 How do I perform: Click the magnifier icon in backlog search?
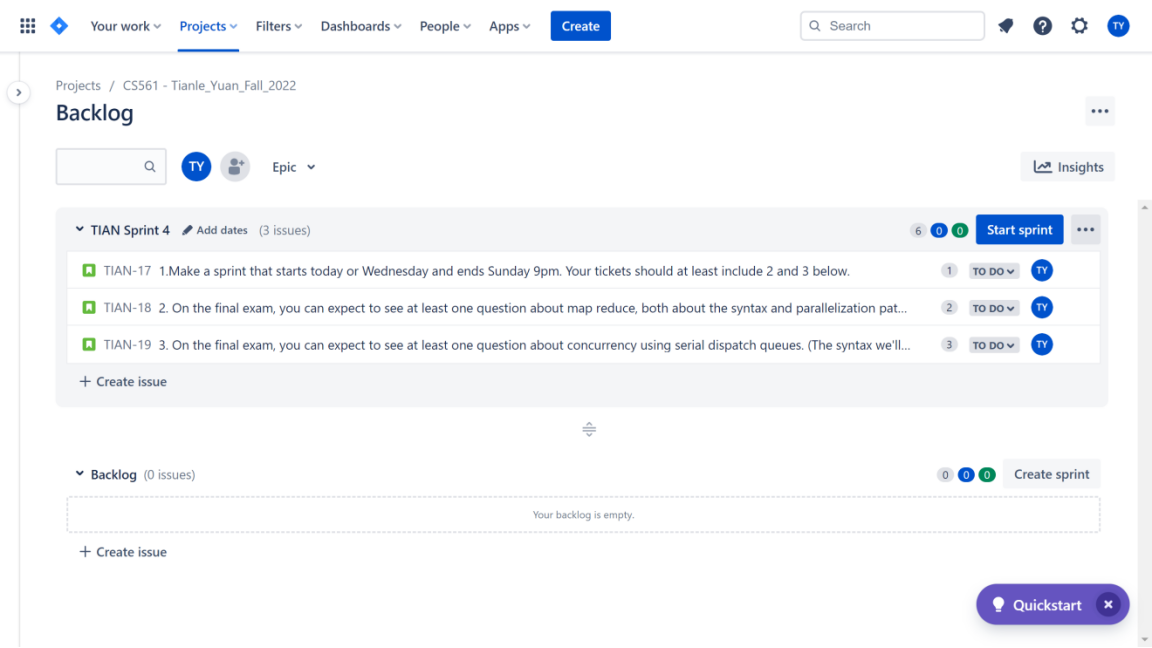point(150,167)
